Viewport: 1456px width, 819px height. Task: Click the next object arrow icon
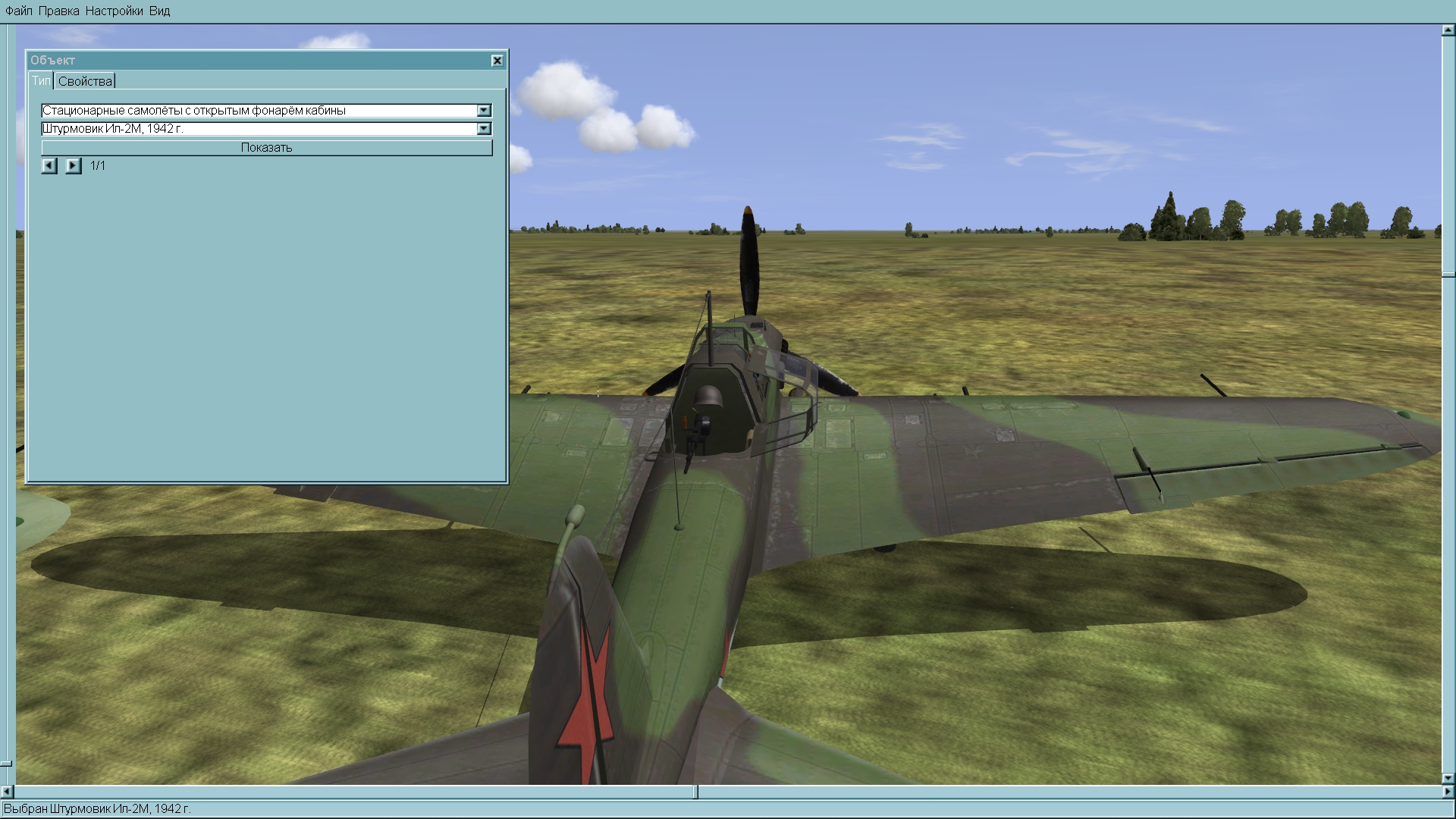tap(73, 165)
